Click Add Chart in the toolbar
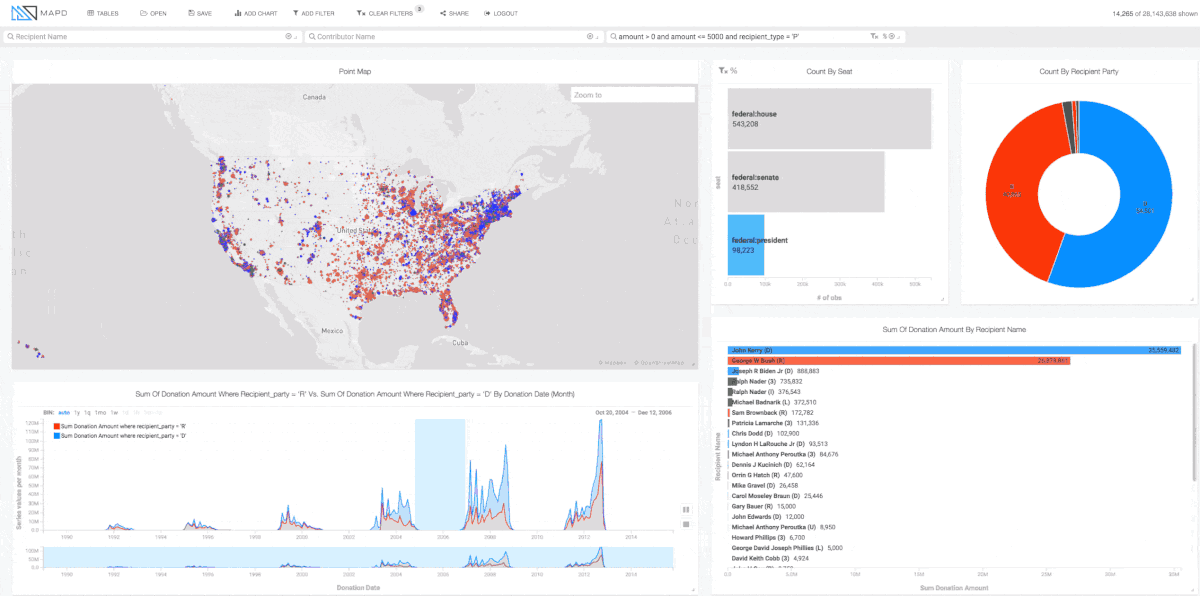The image size is (1200, 596). [x=255, y=13]
